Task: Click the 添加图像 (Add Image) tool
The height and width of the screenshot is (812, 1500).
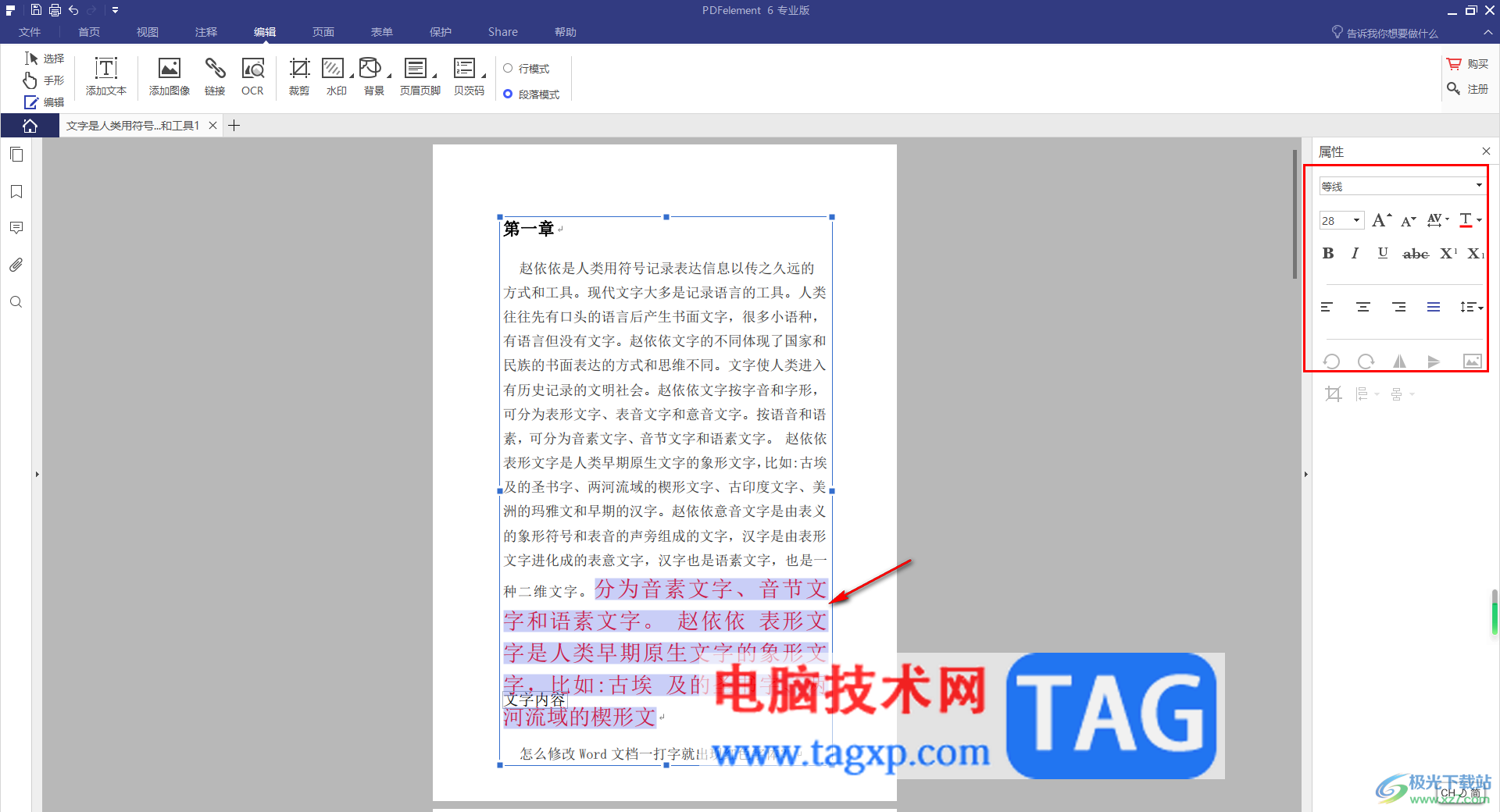Action: click(170, 77)
